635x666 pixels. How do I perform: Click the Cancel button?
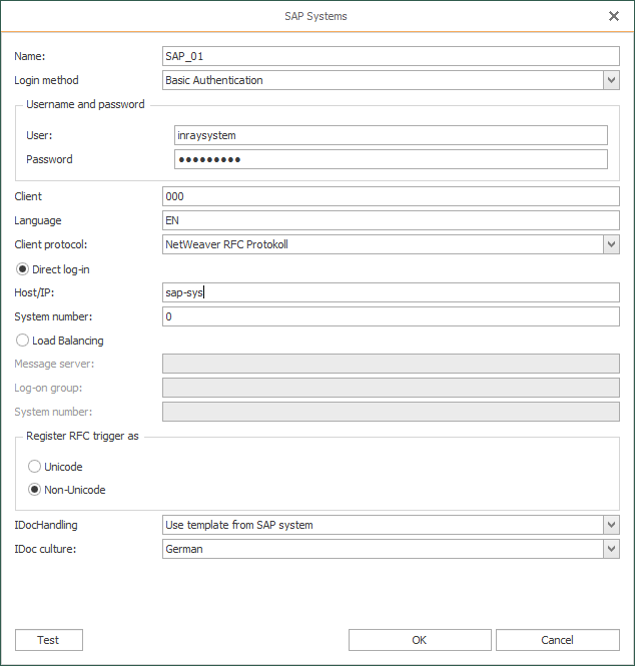click(557, 640)
